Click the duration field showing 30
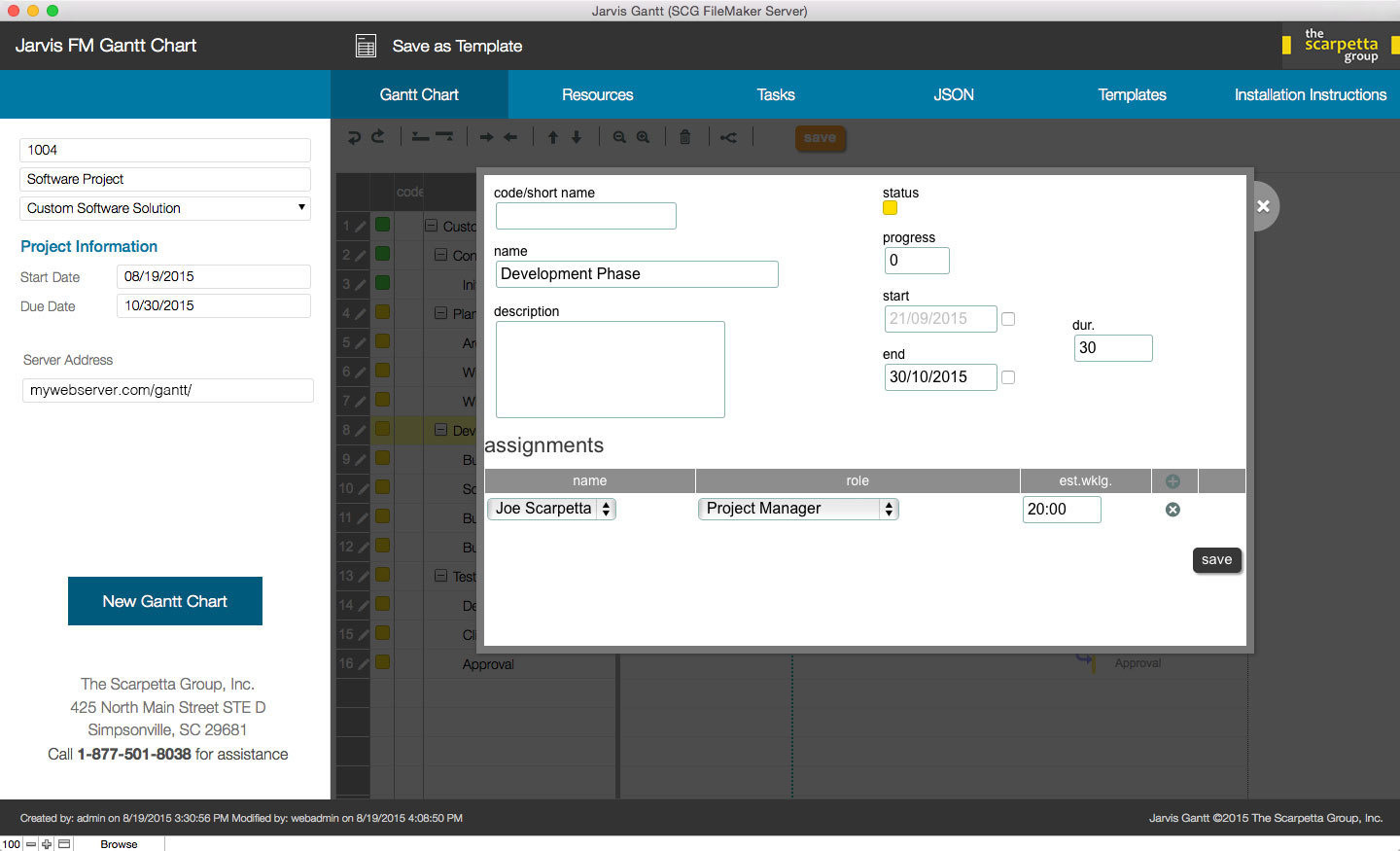The width and height of the screenshot is (1400, 851). click(1113, 348)
